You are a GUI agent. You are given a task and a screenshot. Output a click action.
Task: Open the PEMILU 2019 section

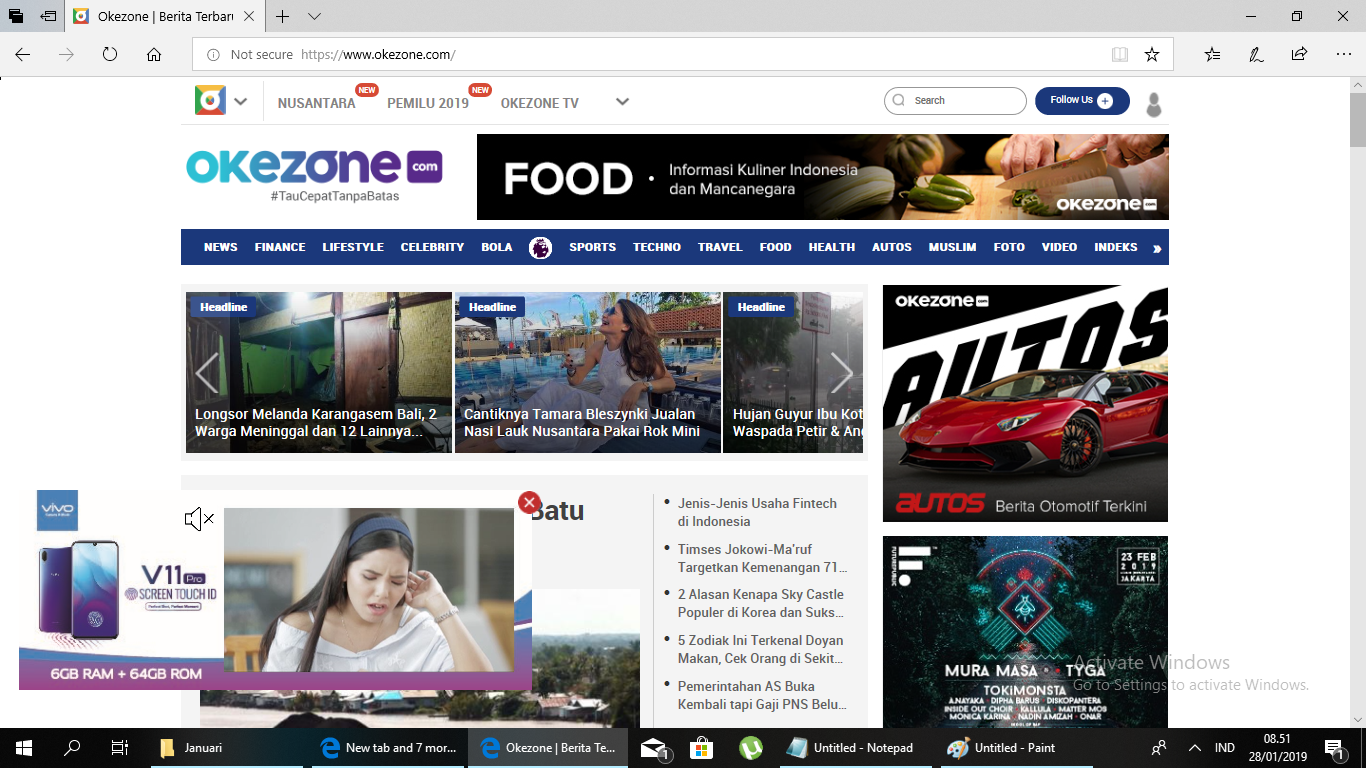[428, 103]
